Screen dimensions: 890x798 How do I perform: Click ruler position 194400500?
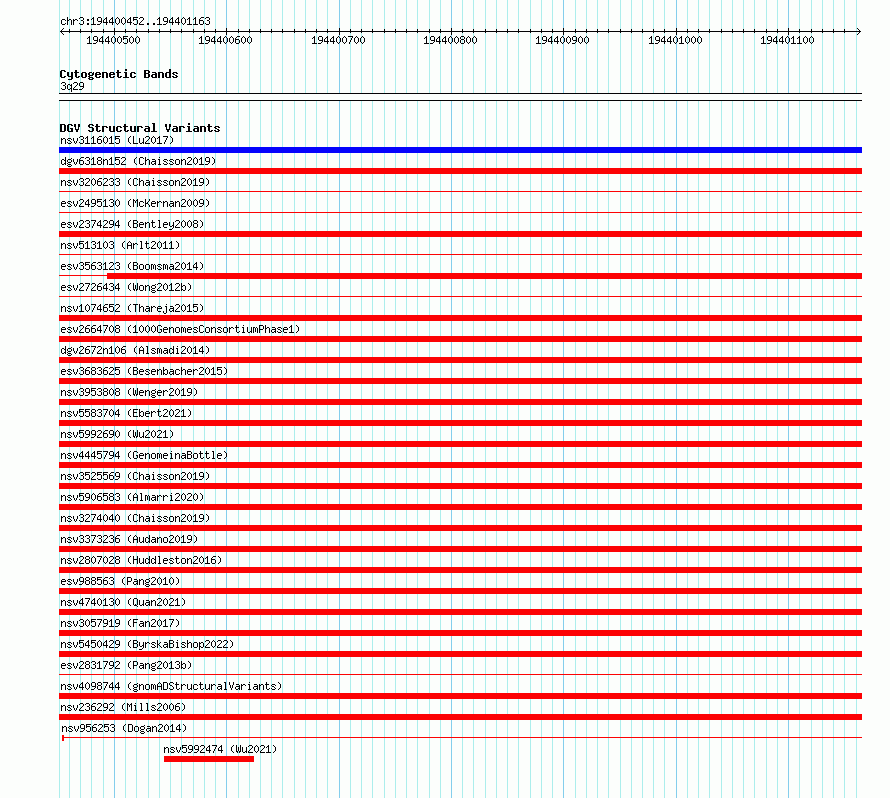(x=113, y=40)
